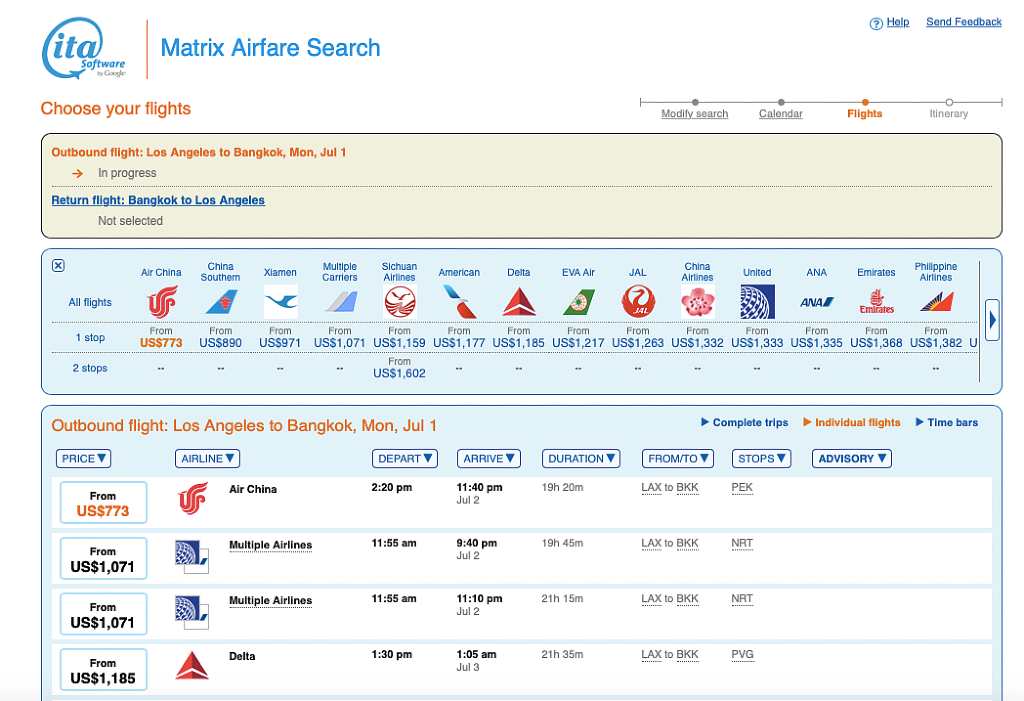Select Sichuan Airlines logo in matrix
1024x701 pixels.
[x=400, y=302]
